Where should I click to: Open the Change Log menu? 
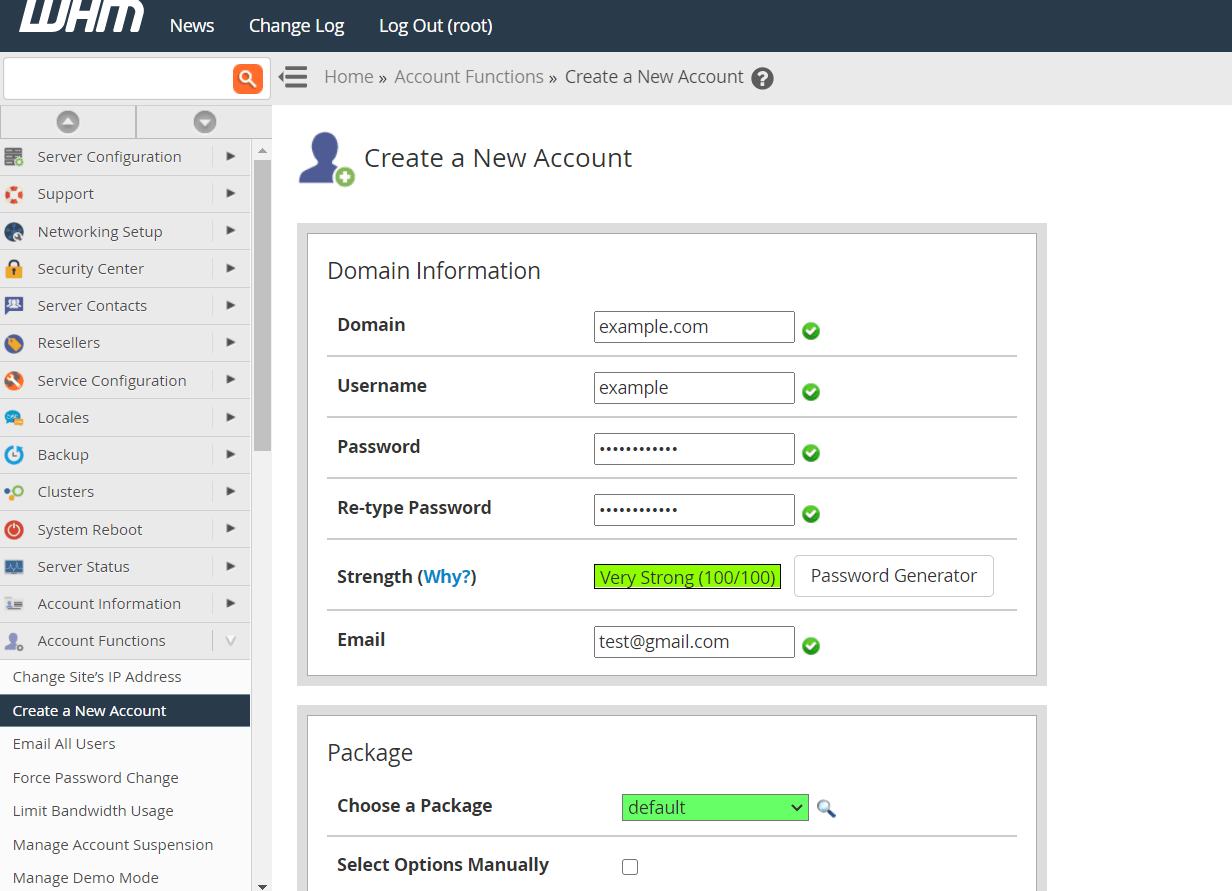[296, 25]
